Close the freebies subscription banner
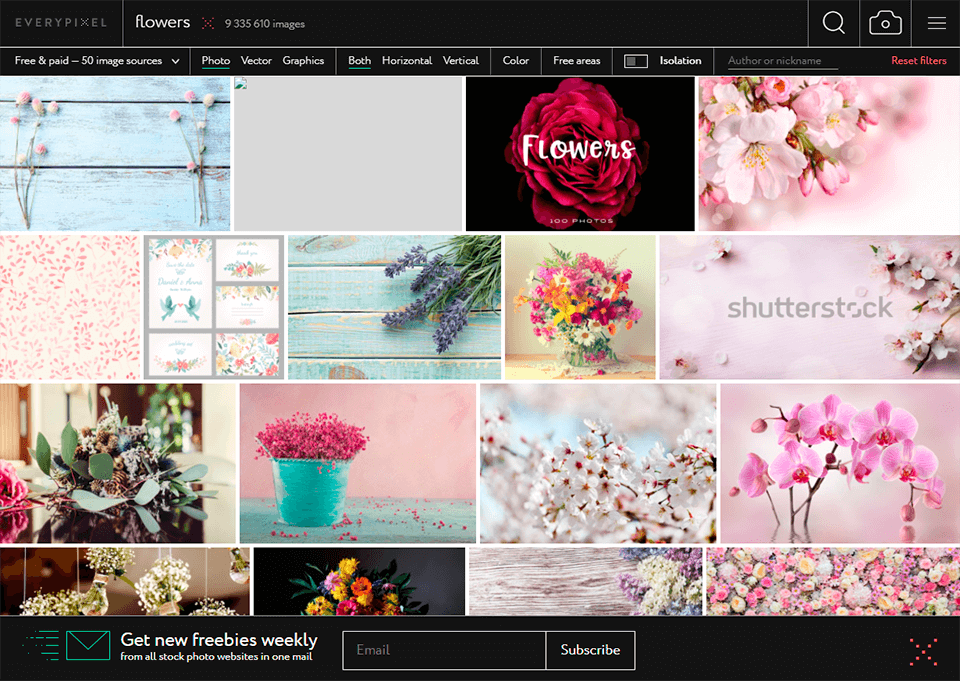This screenshot has width=960, height=681. tap(923, 651)
